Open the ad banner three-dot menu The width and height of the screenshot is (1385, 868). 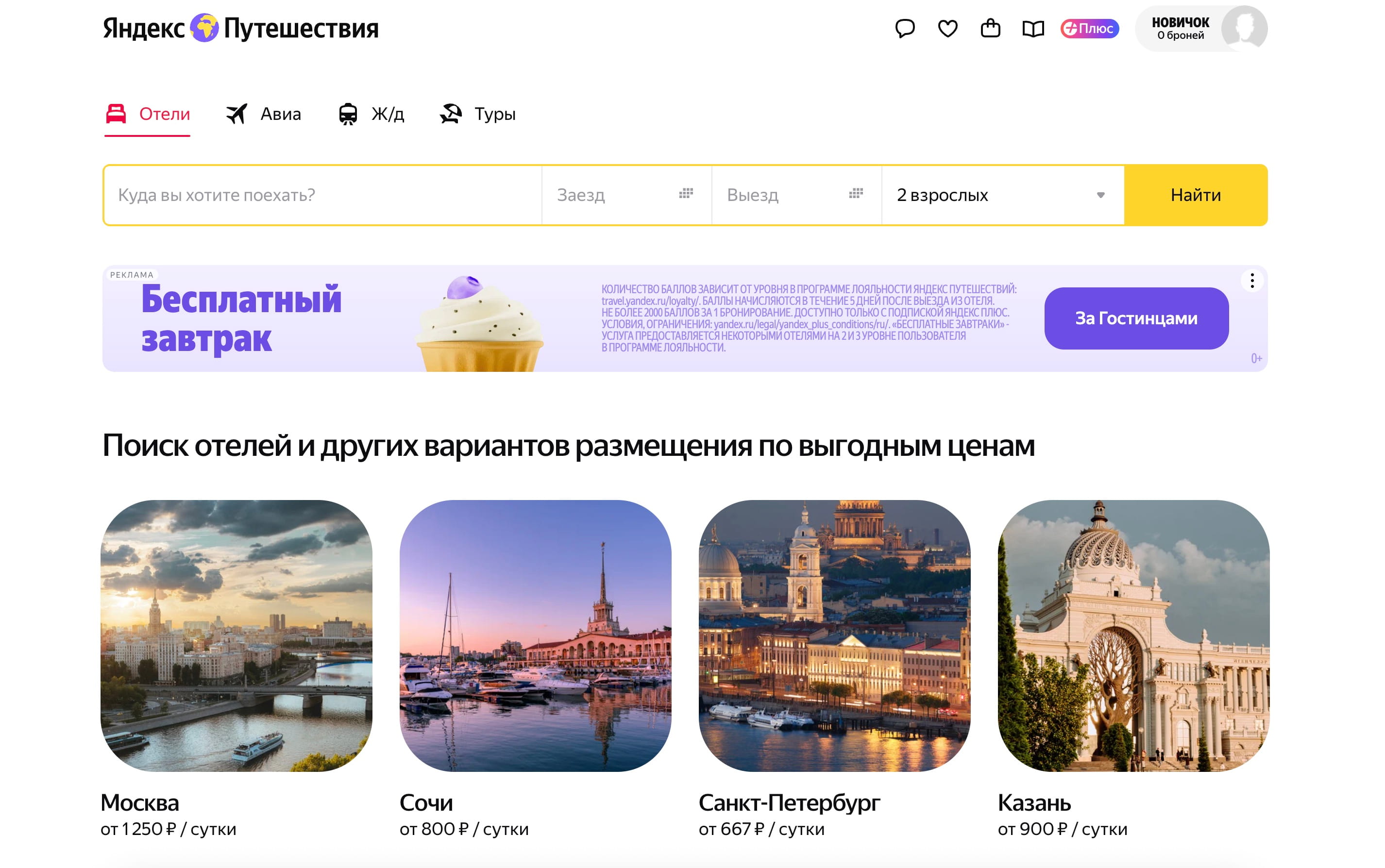pos(1252,281)
